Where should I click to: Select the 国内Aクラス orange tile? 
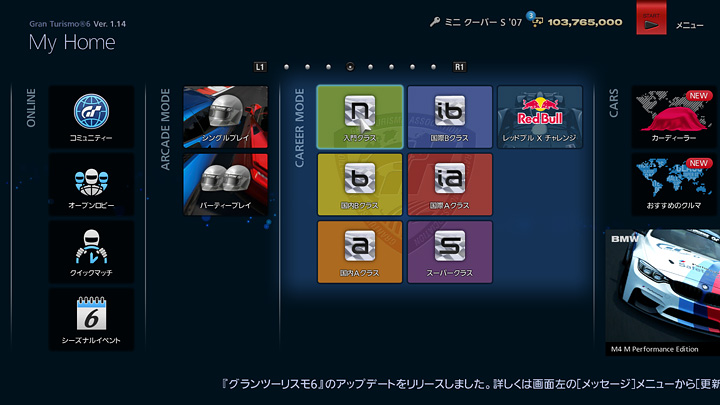360,252
